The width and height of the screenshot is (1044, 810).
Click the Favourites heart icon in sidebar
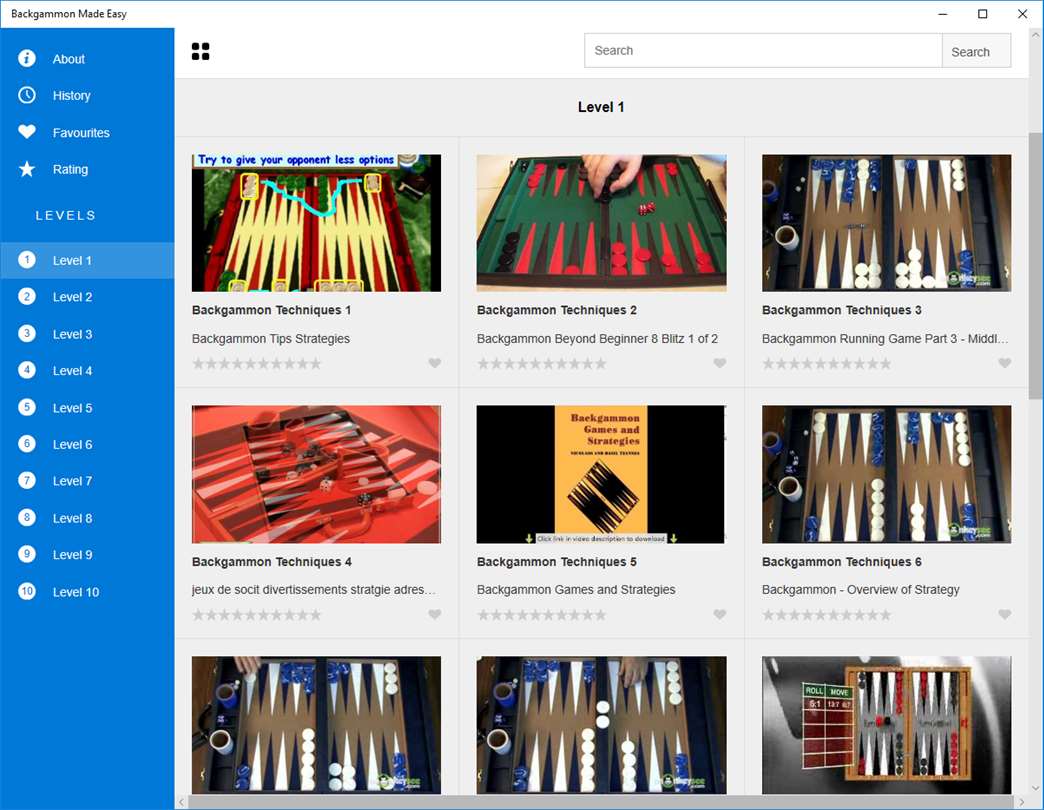coord(27,132)
